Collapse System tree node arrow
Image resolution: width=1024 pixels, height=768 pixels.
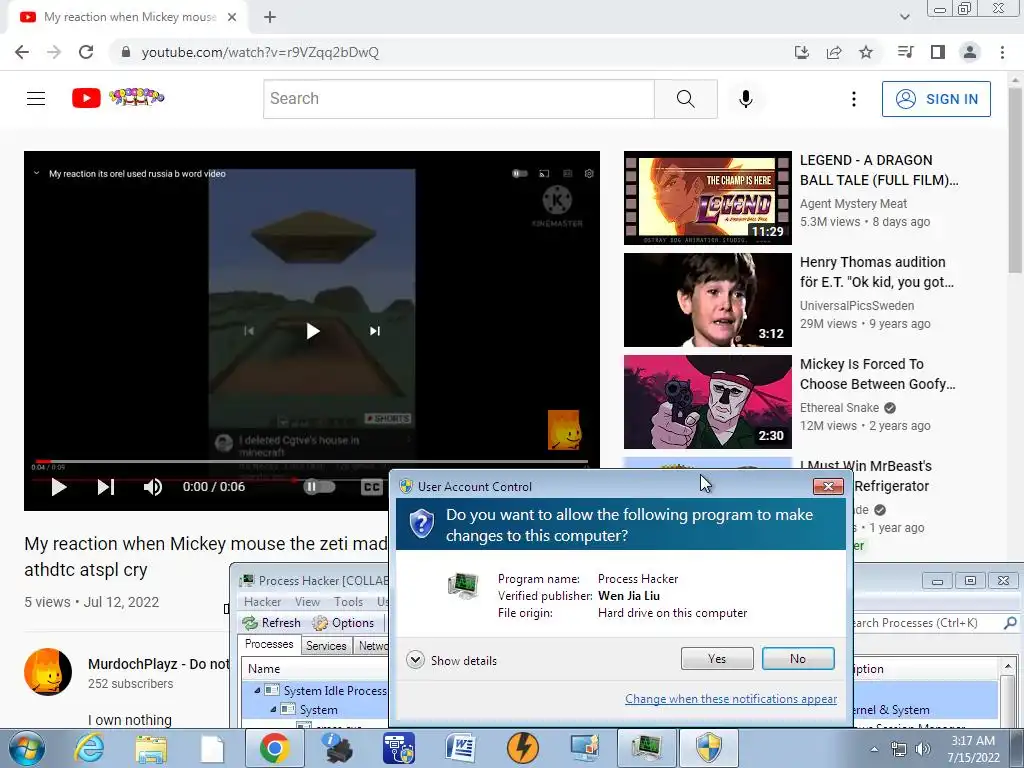coord(273,710)
